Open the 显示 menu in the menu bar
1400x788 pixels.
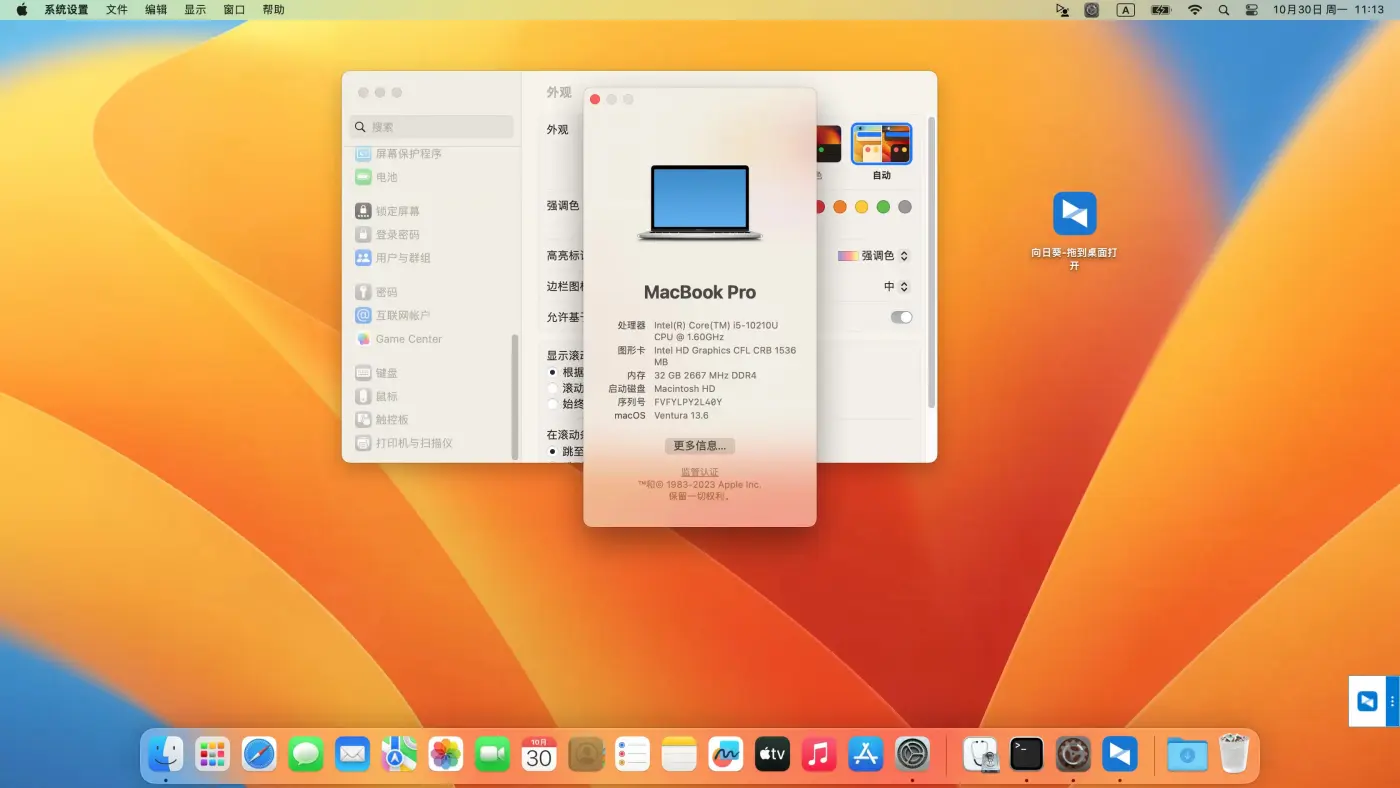click(x=194, y=9)
